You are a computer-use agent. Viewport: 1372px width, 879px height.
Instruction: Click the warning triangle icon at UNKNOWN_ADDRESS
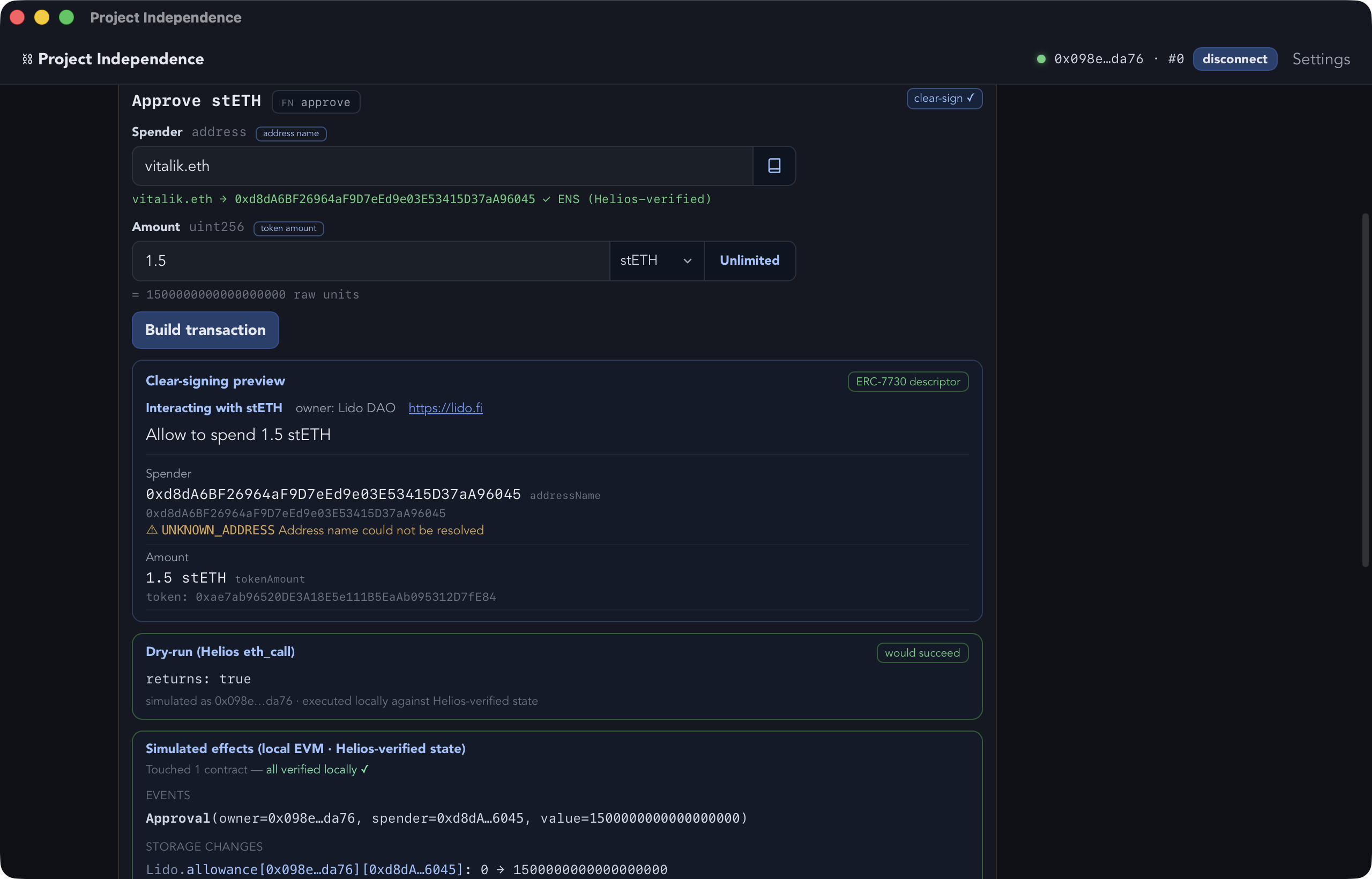tap(152, 530)
